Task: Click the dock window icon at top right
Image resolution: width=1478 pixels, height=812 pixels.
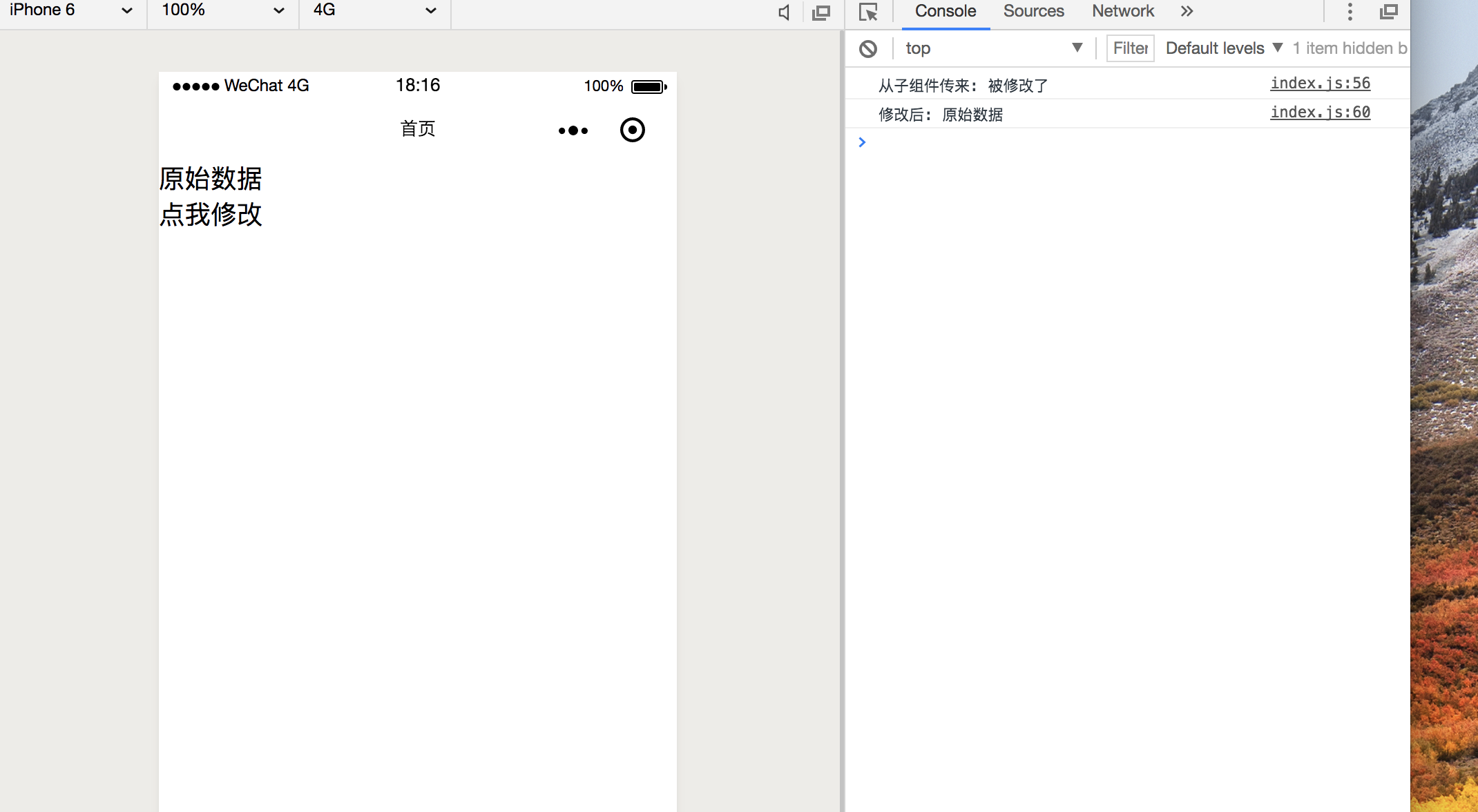Action: (x=1389, y=12)
